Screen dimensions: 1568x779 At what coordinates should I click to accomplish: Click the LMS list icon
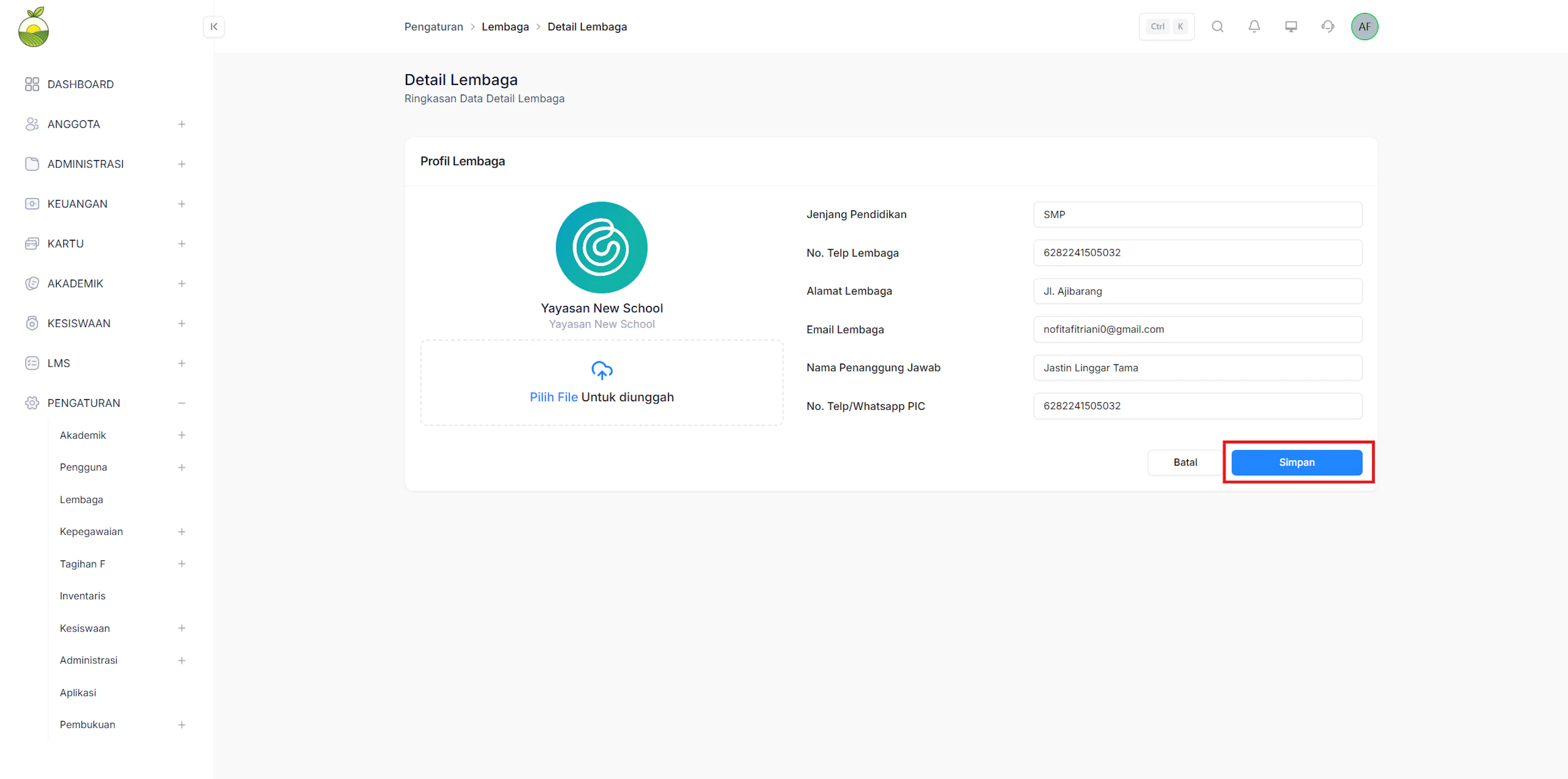(32, 364)
